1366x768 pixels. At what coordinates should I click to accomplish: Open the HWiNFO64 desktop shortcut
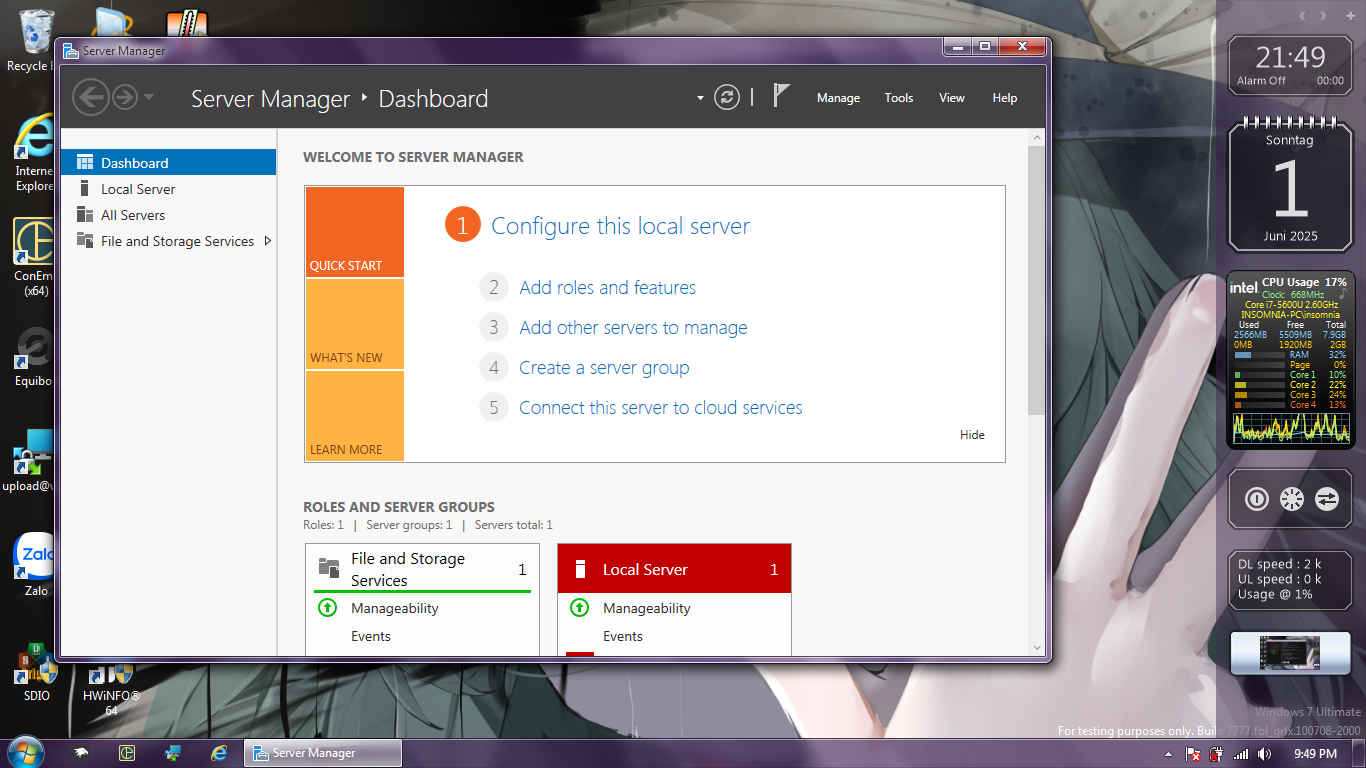click(x=111, y=687)
